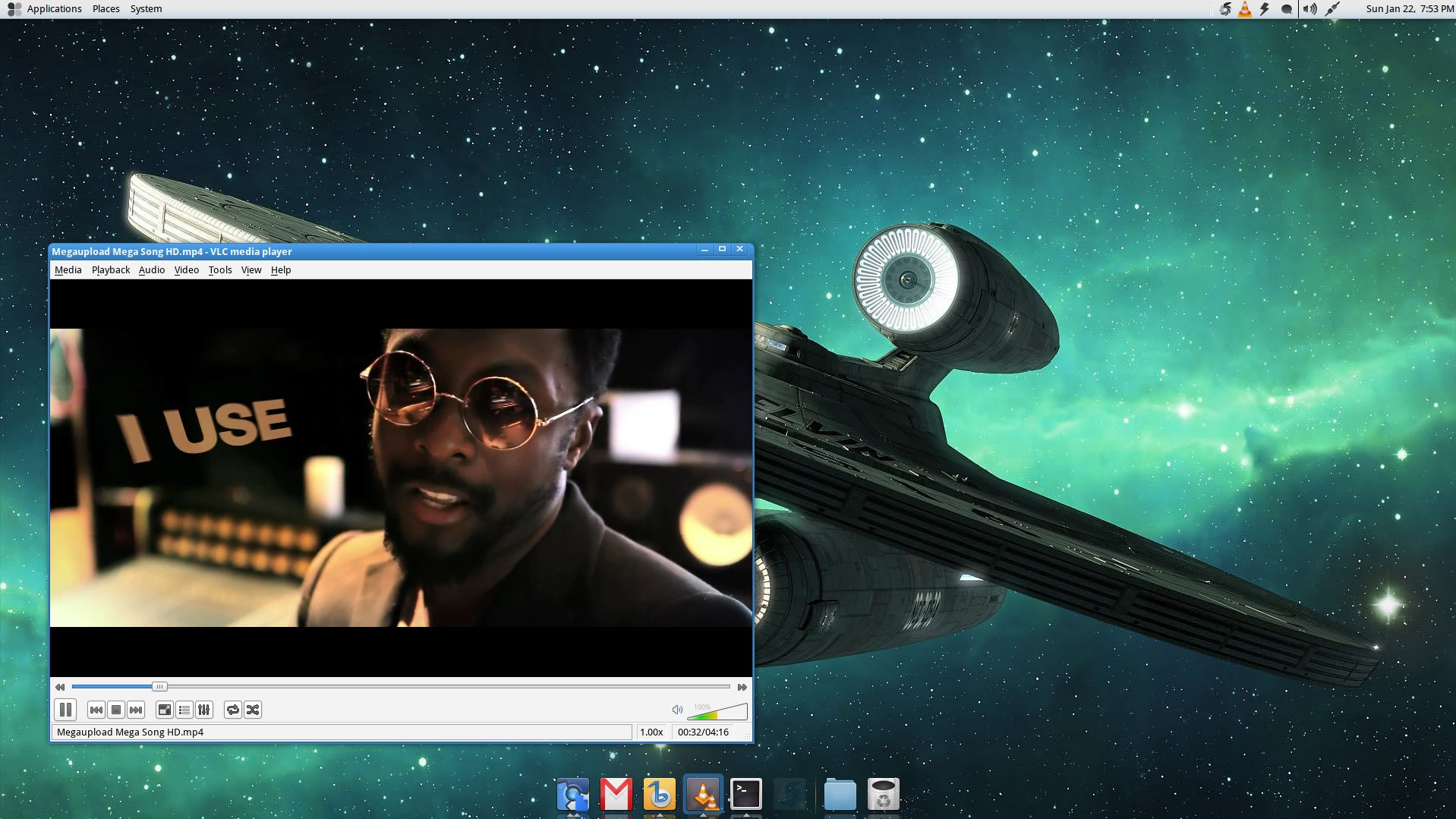The width and height of the screenshot is (1456, 819).
Task: Click the 00:32/04:16 elapsed time display
Action: pos(703,732)
